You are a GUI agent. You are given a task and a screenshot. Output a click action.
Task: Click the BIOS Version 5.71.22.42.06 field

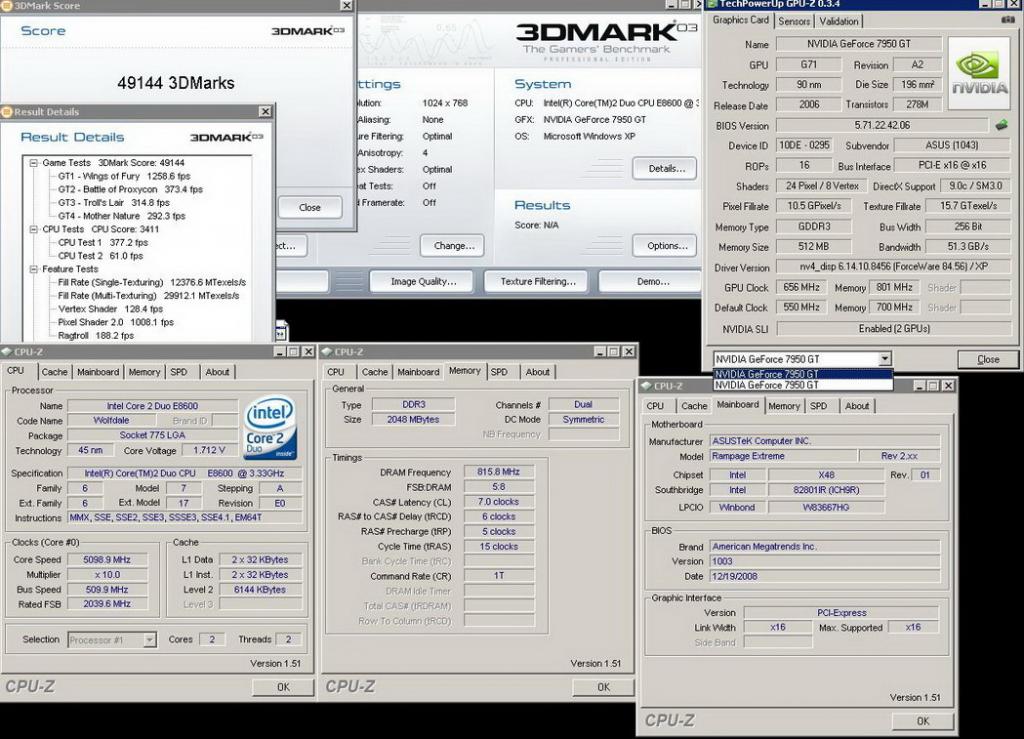[883, 125]
